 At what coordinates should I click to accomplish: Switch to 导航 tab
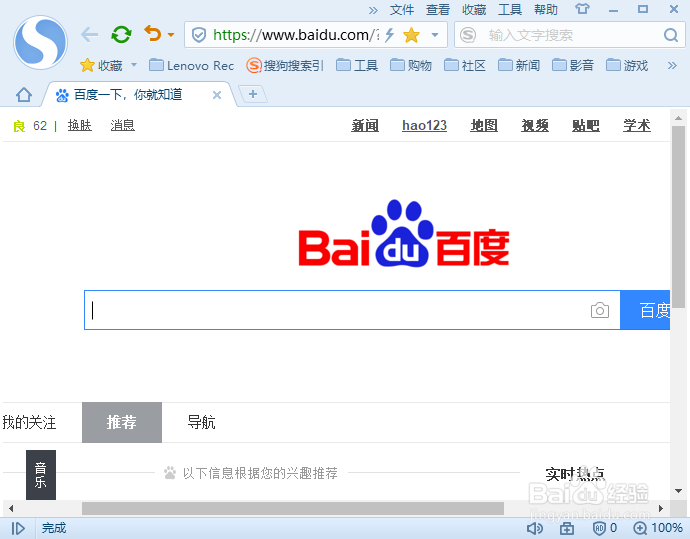pyautogui.click(x=201, y=422)
